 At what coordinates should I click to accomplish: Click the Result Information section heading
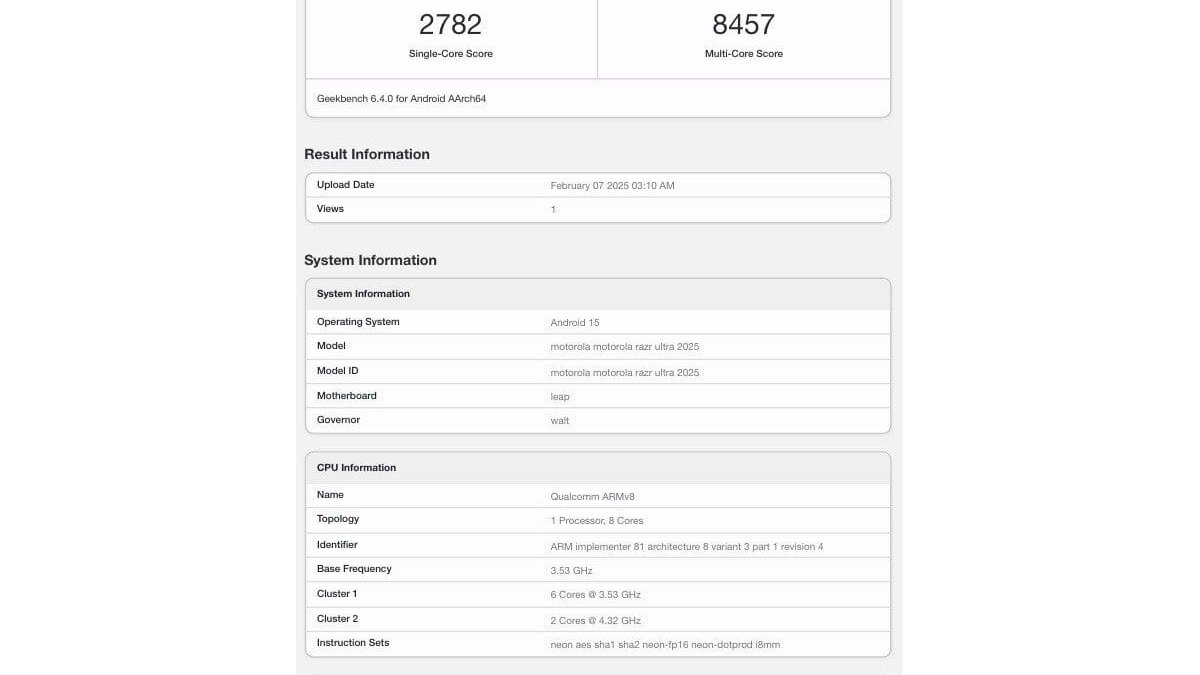[366, 153]
